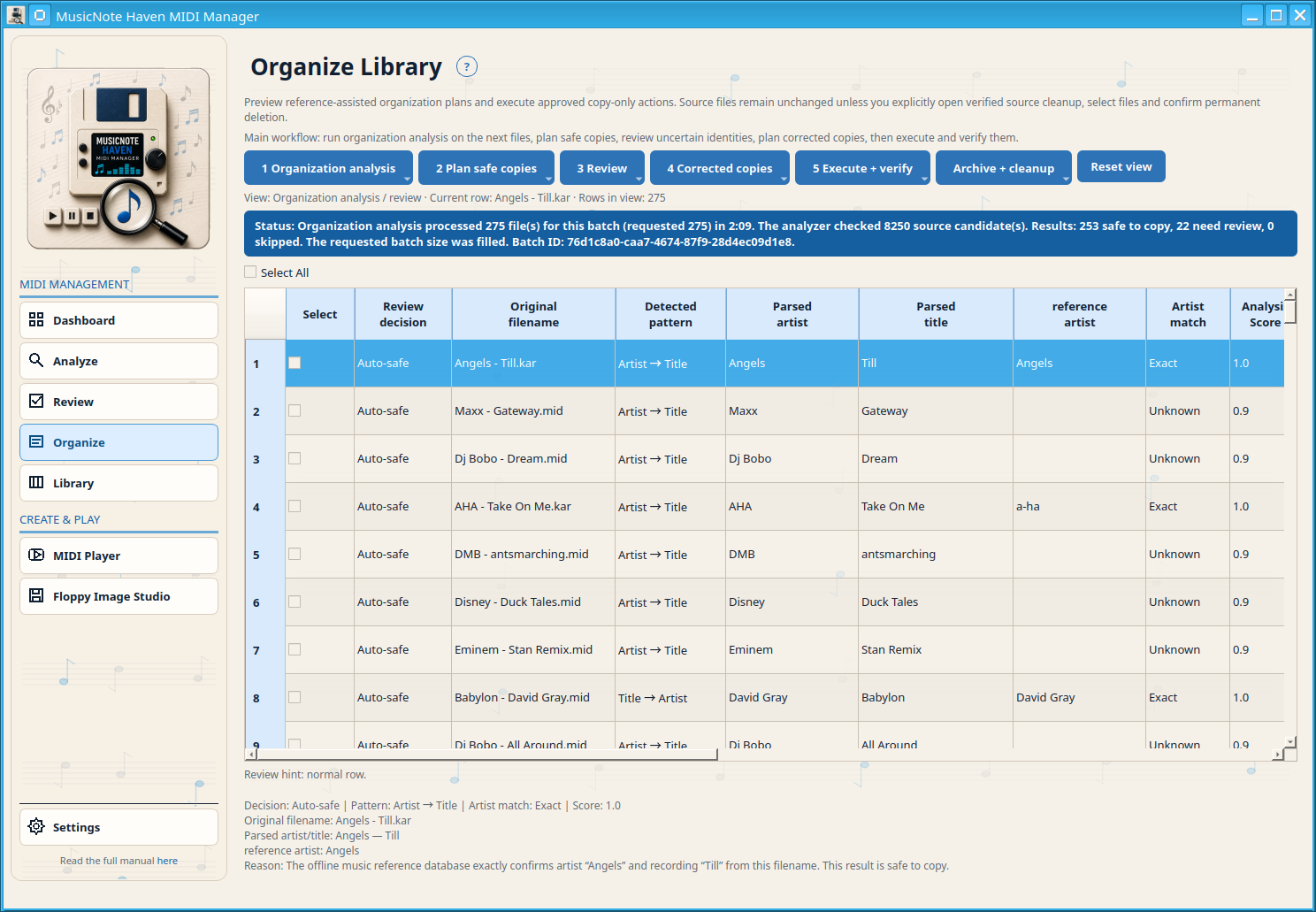
Task: Expand the Archive + cleanup menu button
Action: coord(1004,168)
